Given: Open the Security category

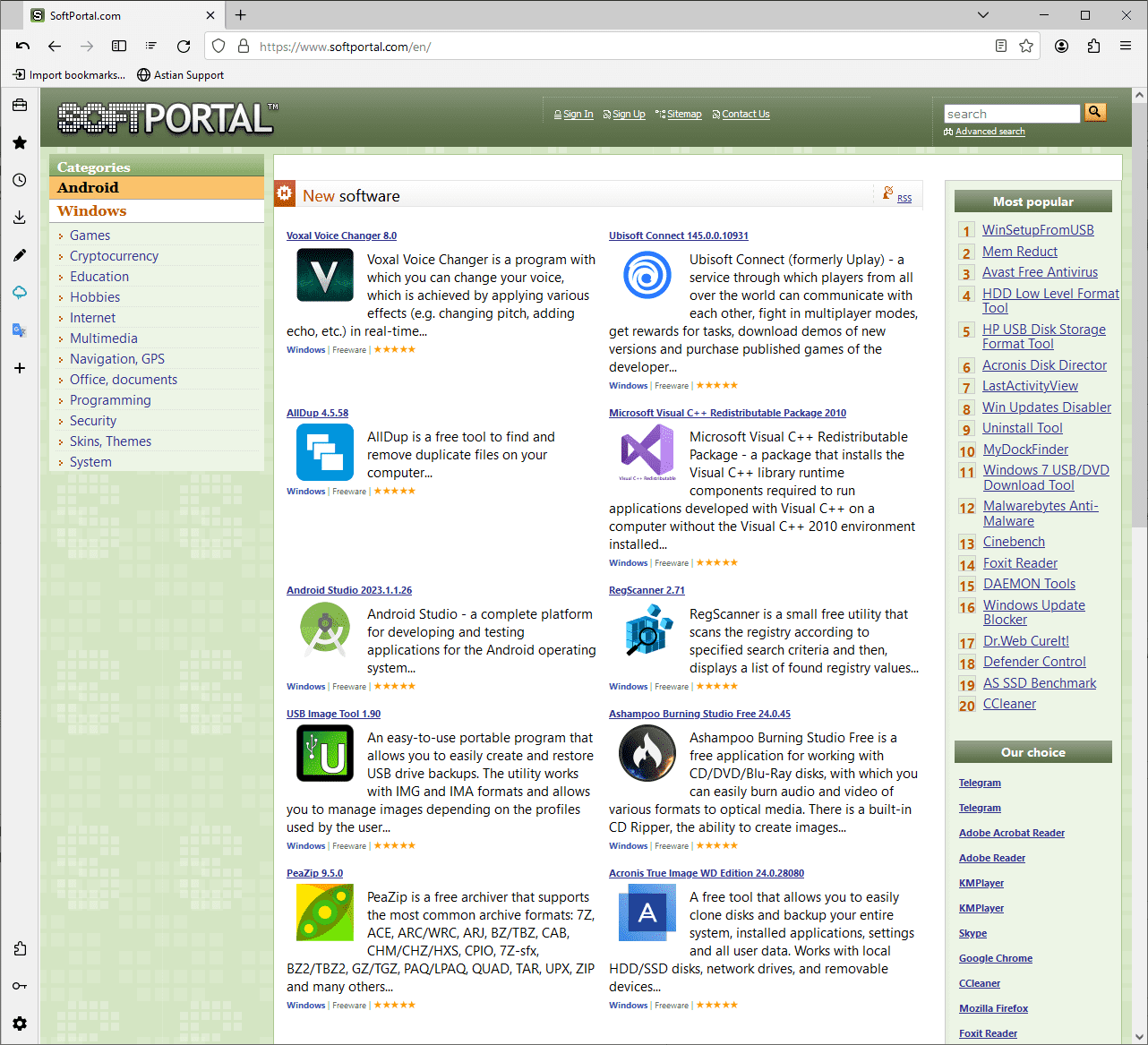Looking at the screenshot, I should pos(93,421).
